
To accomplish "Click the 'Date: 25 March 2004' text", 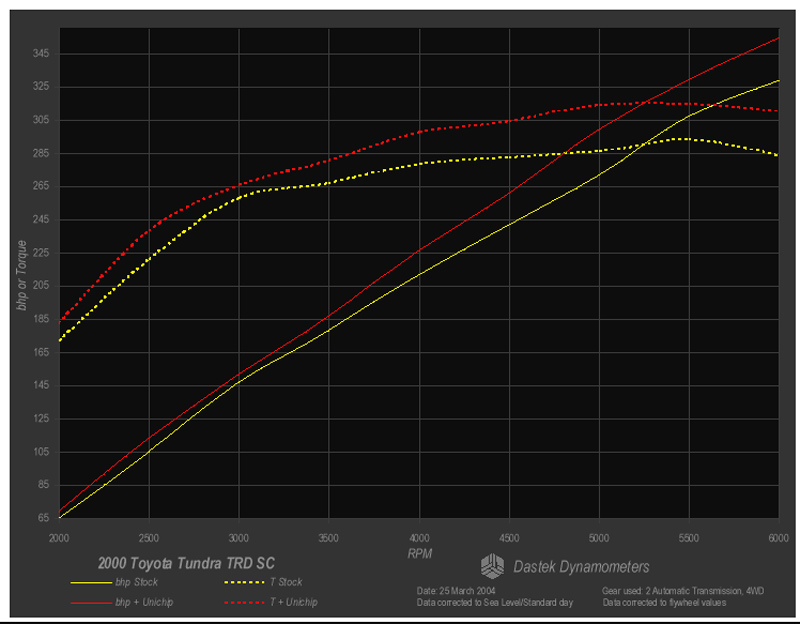I will coord(456,591).
